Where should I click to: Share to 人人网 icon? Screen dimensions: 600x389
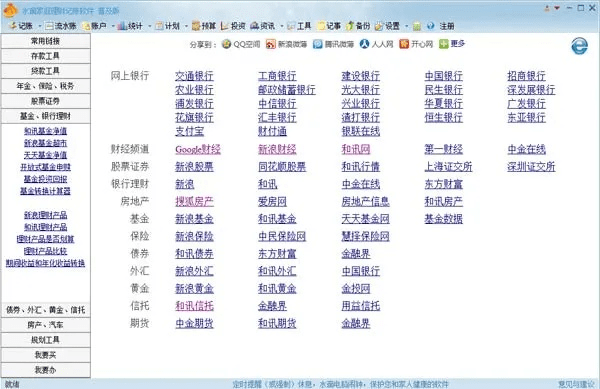click(365, 44)
